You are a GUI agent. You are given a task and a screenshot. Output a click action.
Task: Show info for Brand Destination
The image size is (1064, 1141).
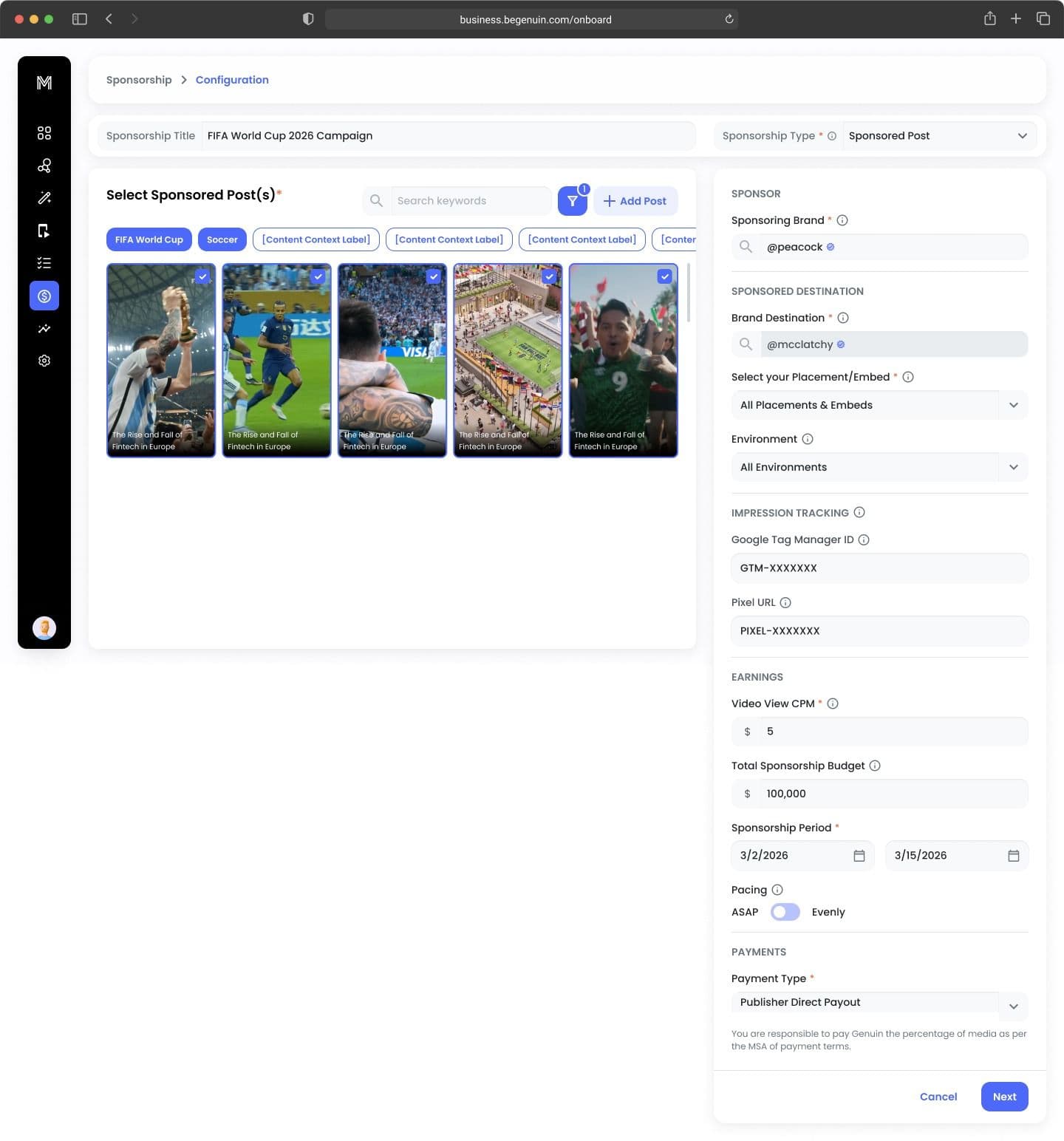pos(843,318)
